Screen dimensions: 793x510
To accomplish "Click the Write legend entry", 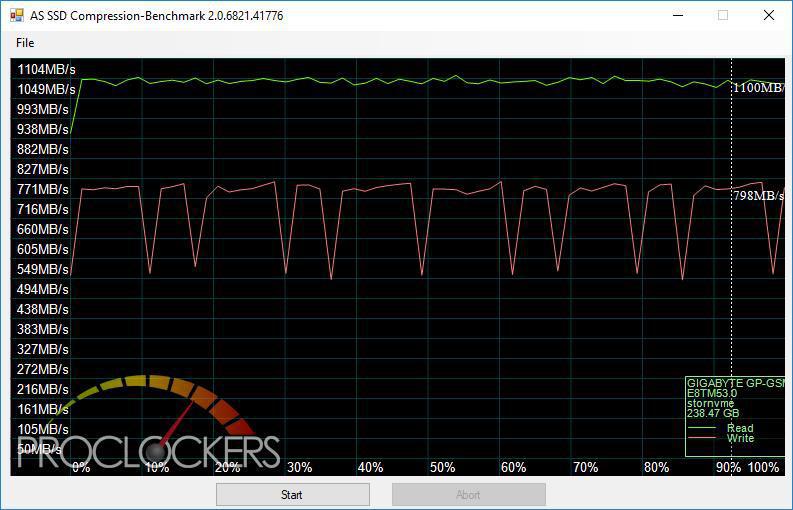I will (x=740, y=438).
